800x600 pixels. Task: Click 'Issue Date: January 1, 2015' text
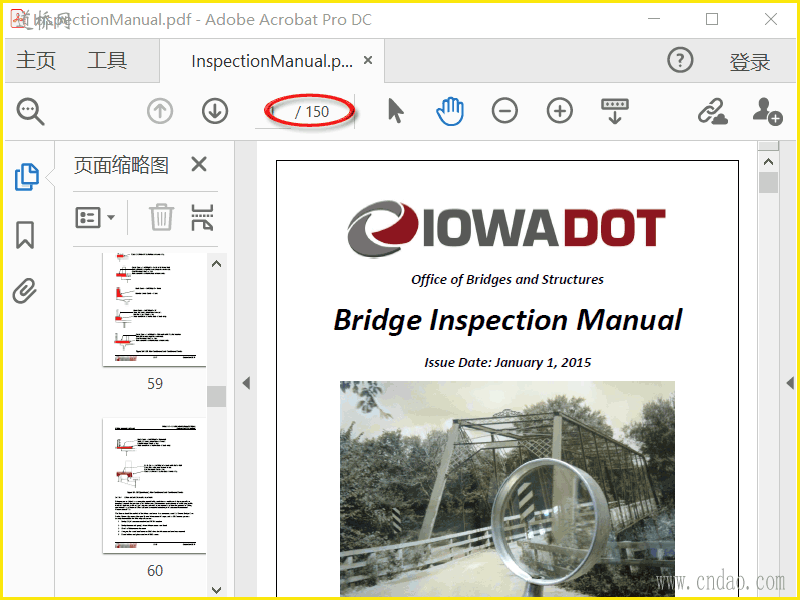[508, 363]
